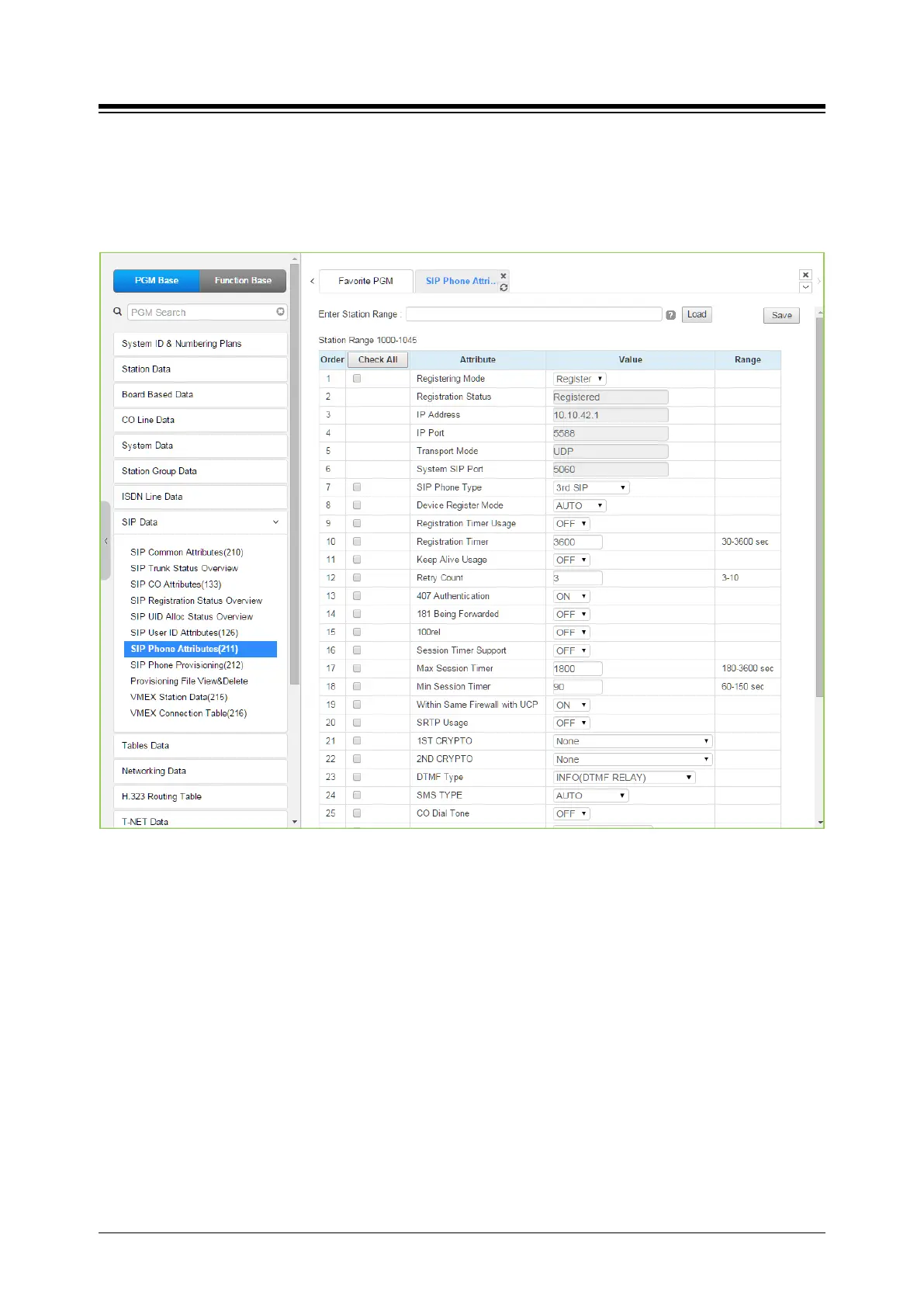
Task: Click the Max Session Timer field
Action: pos(577,668)
